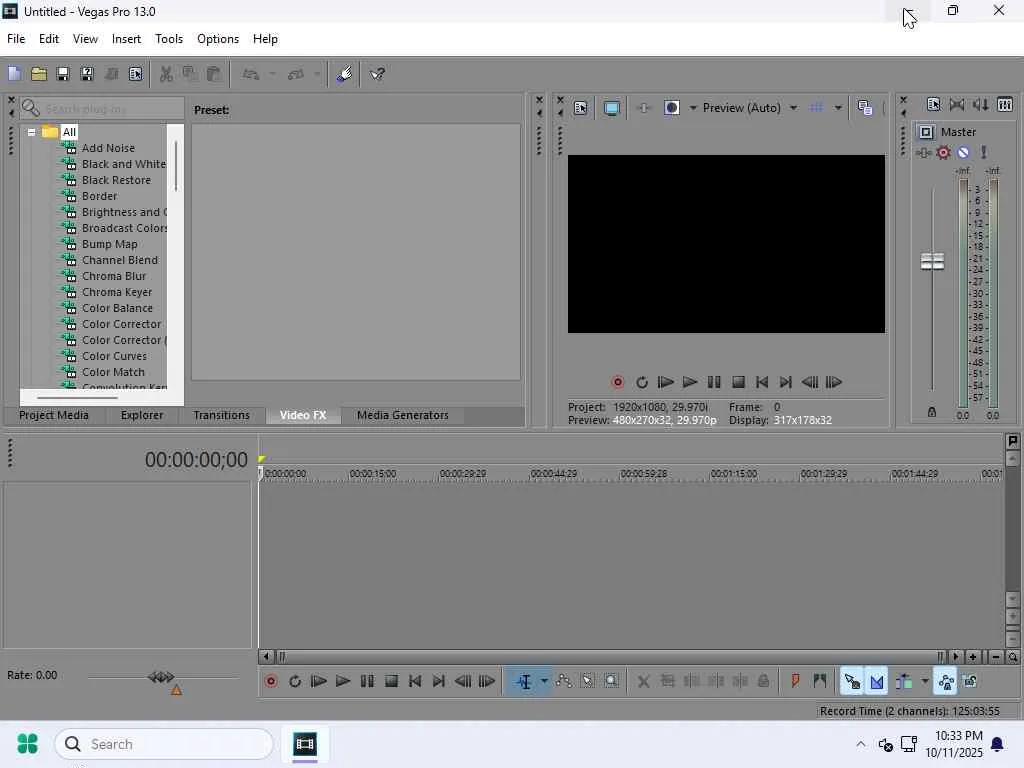This screenshot has height=768, width=1024.
Task: Insert a region with the region icon
Action: (x=820, y=682)
